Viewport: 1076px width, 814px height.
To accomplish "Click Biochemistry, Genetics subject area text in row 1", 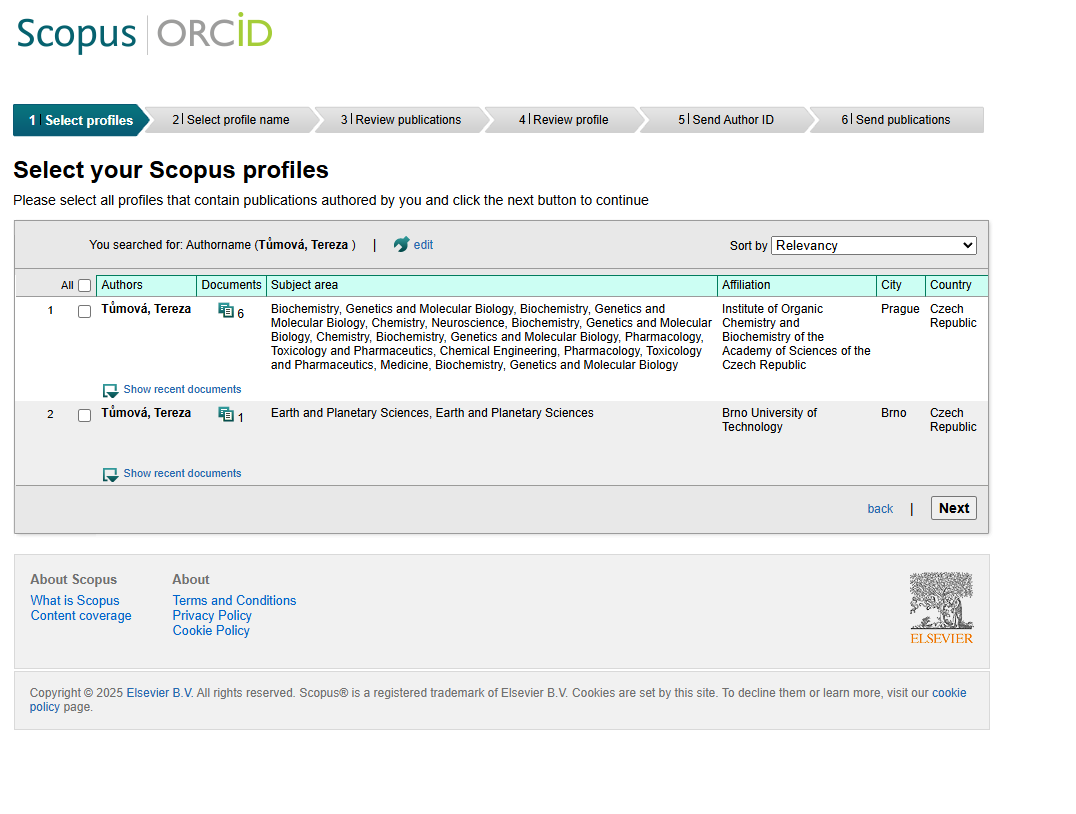I will 491,337.
